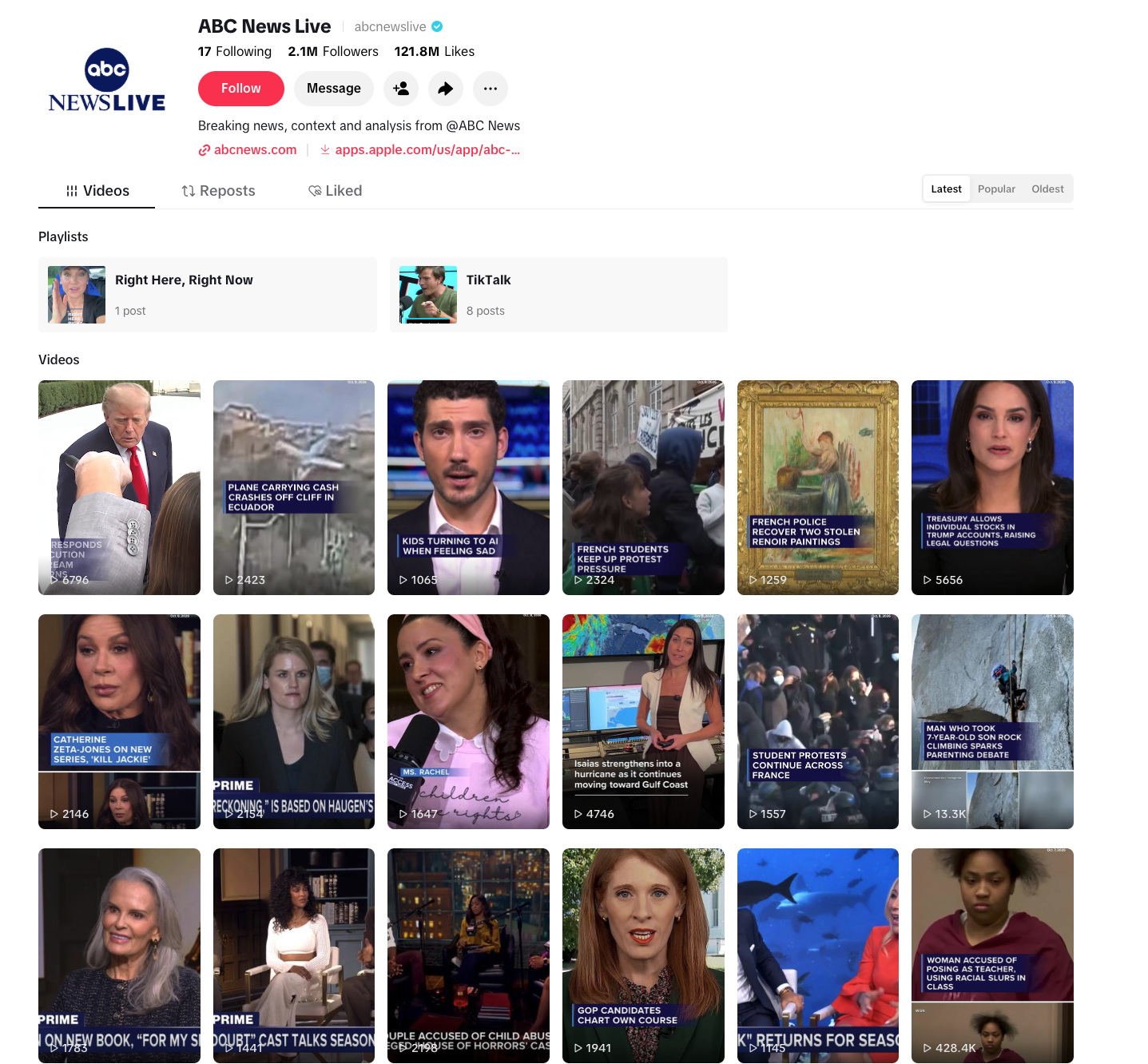Click the 121.8M Likes count
This screenshot has height=1064, width=1148.
[x=435, y=51]
